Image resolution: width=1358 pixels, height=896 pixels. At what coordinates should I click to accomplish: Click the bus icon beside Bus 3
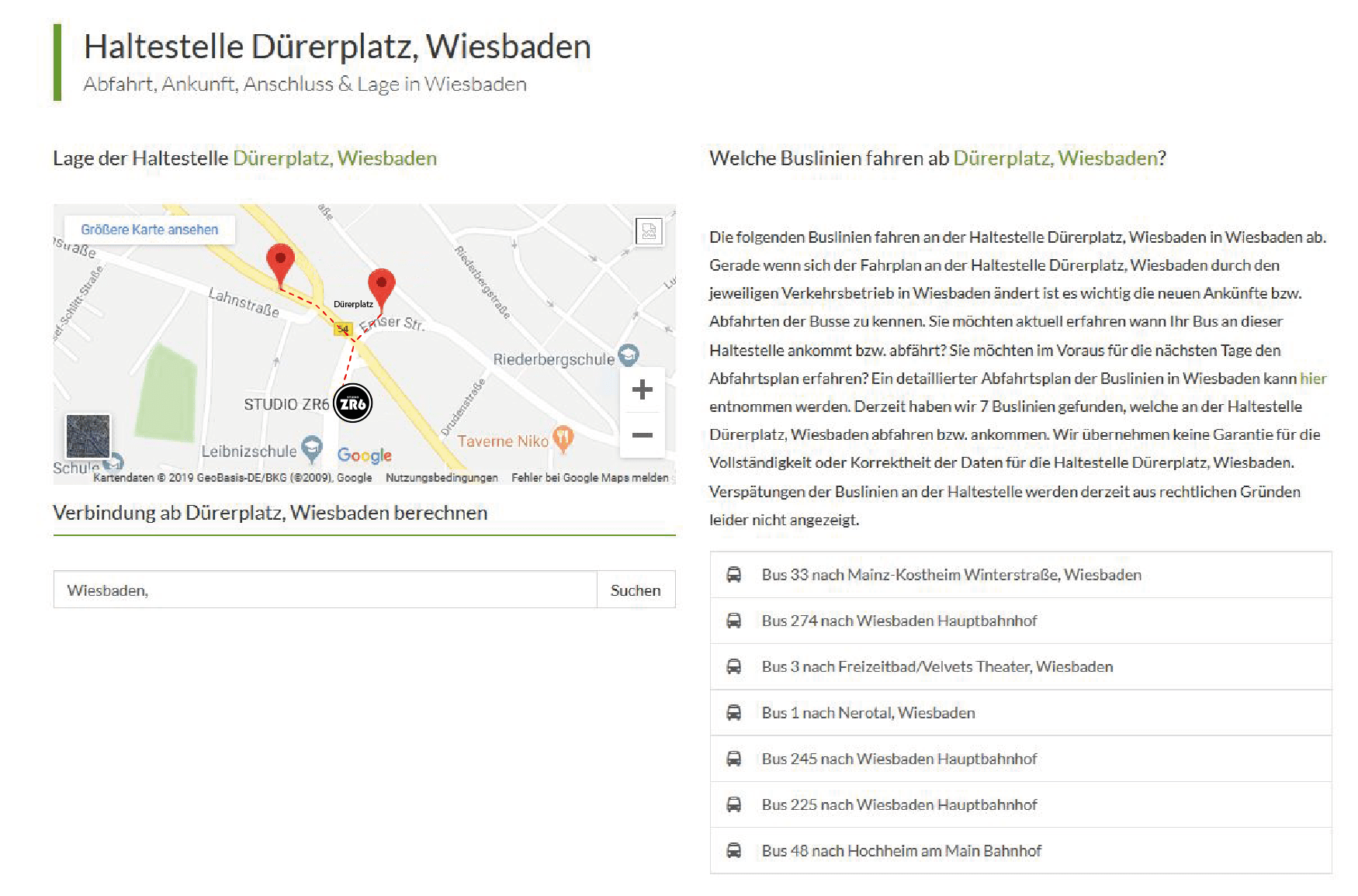click(733, 666)
